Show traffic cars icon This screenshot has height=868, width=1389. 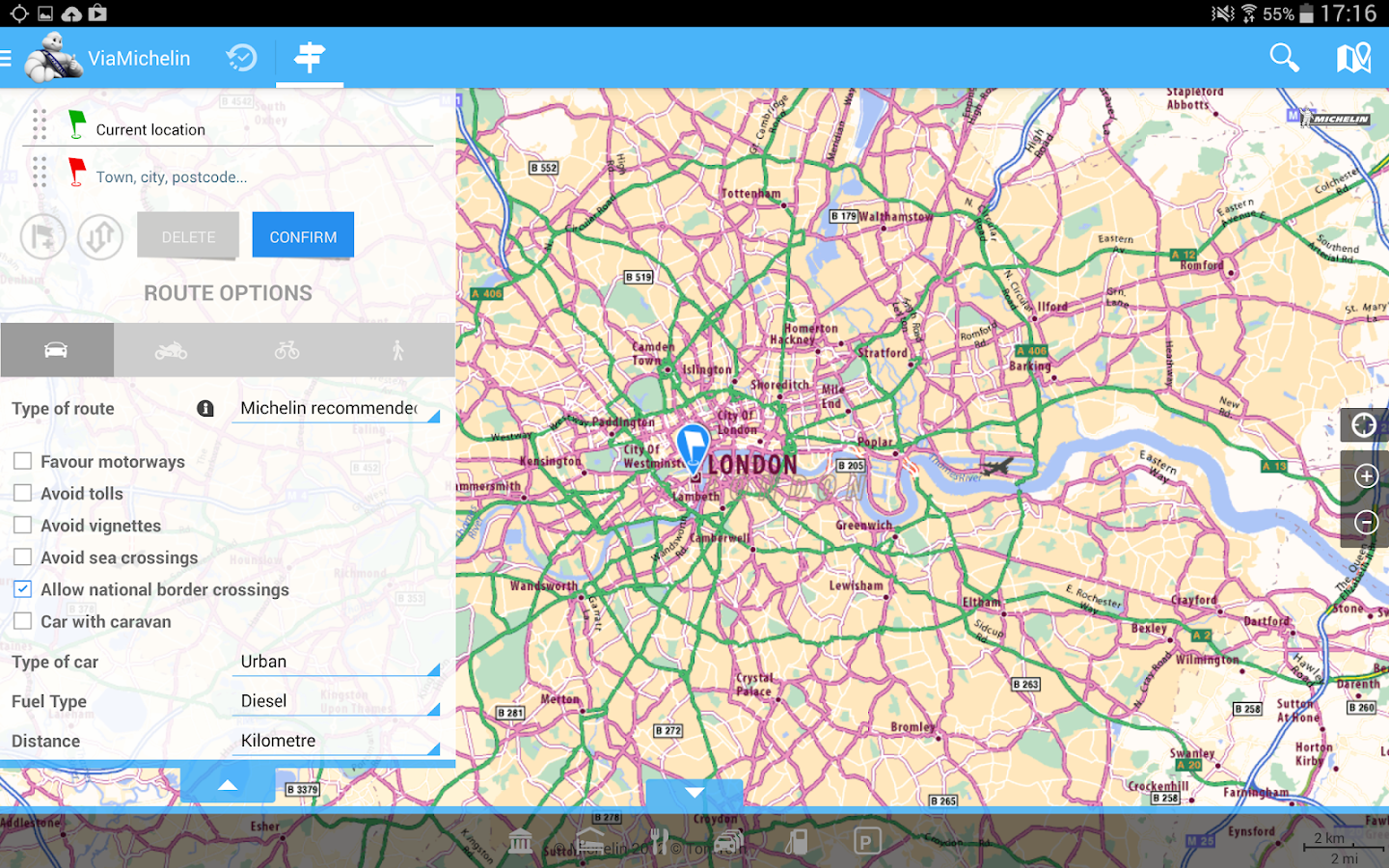click(x=728, y=842)
